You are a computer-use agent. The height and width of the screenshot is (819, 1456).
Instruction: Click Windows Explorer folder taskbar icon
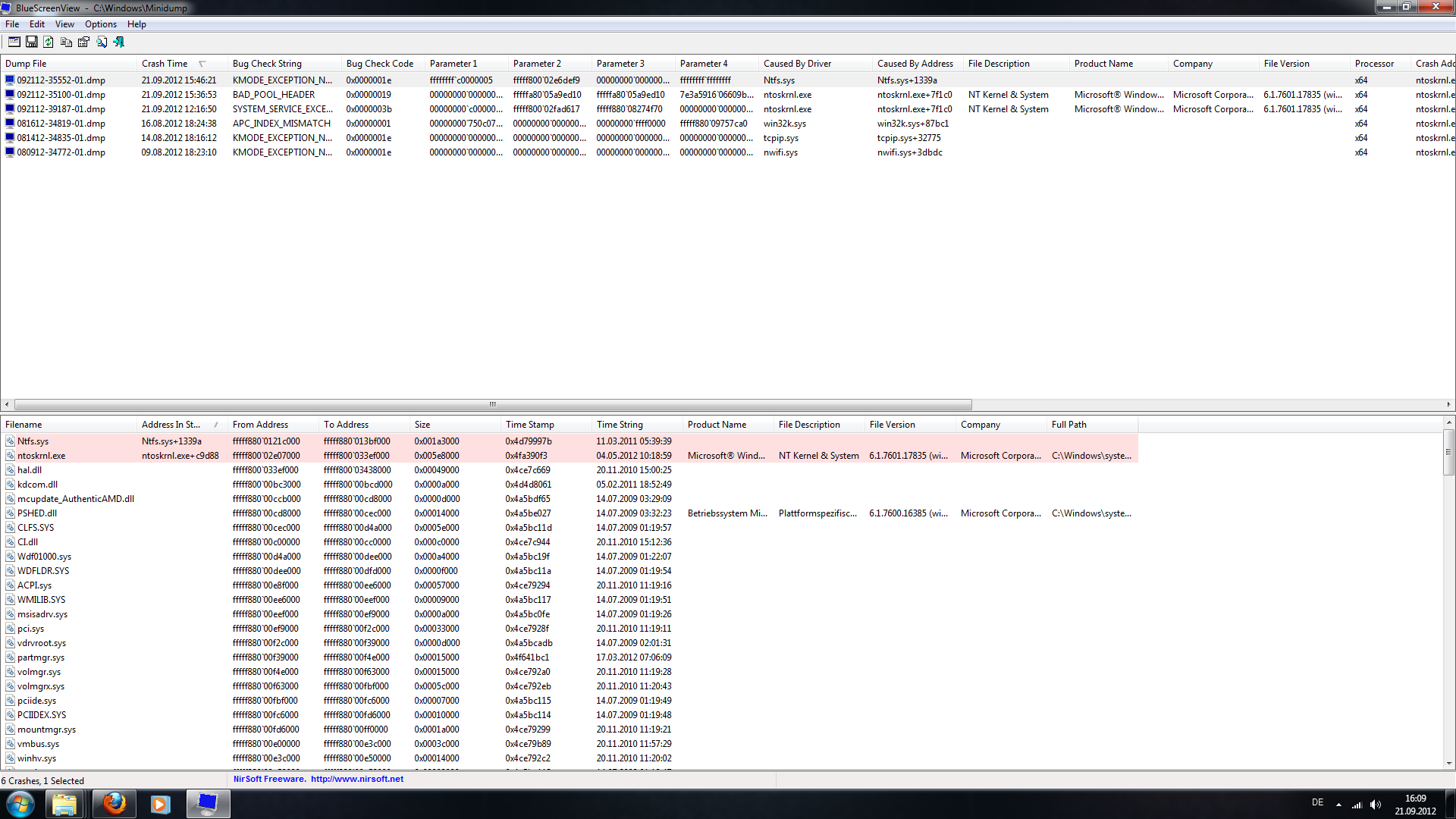[64, 804]
